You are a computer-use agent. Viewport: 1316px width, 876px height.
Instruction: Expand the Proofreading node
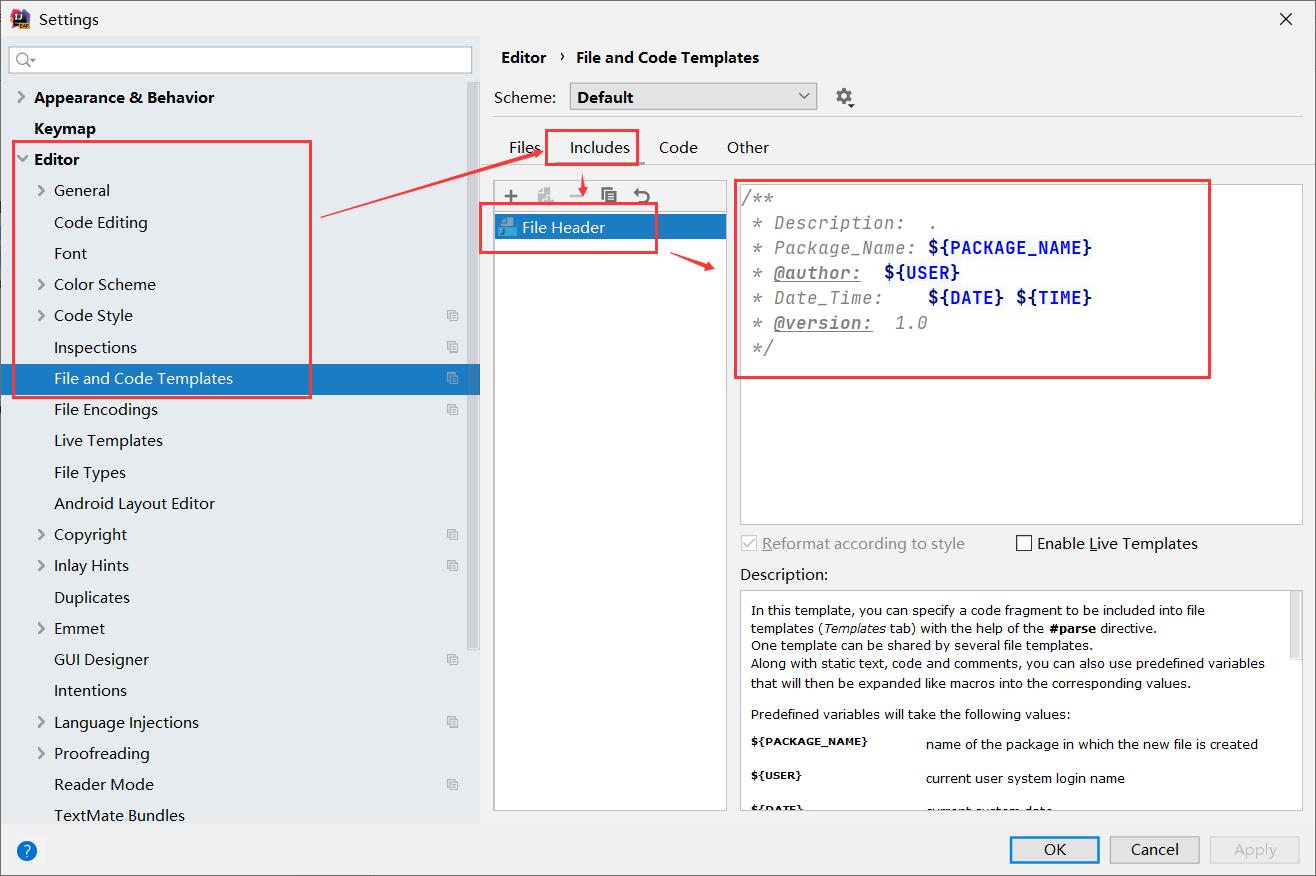coord(41,753)
